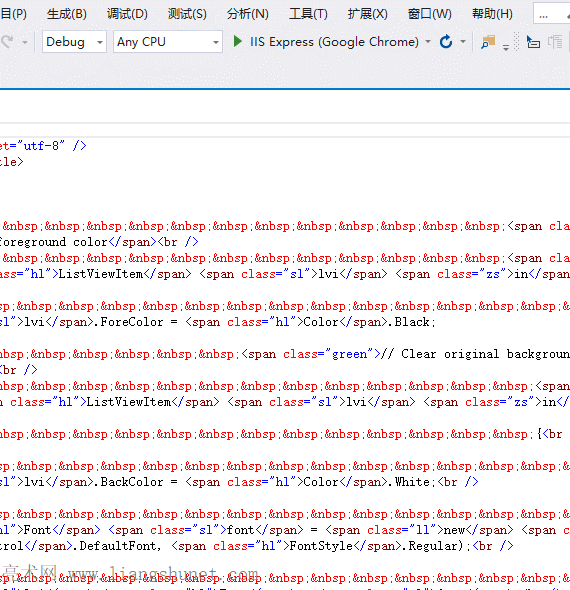This screenshot has height=590, width=570.
Task: Open the 生成(B) menu
Action: tap(67, 14)
